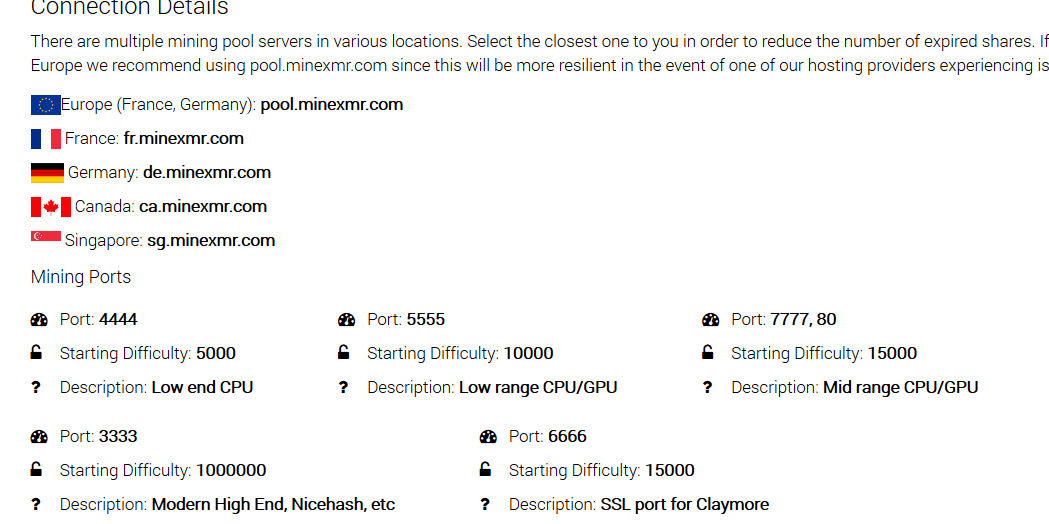Click the fr.minexmr.com server address

point(183,138)
